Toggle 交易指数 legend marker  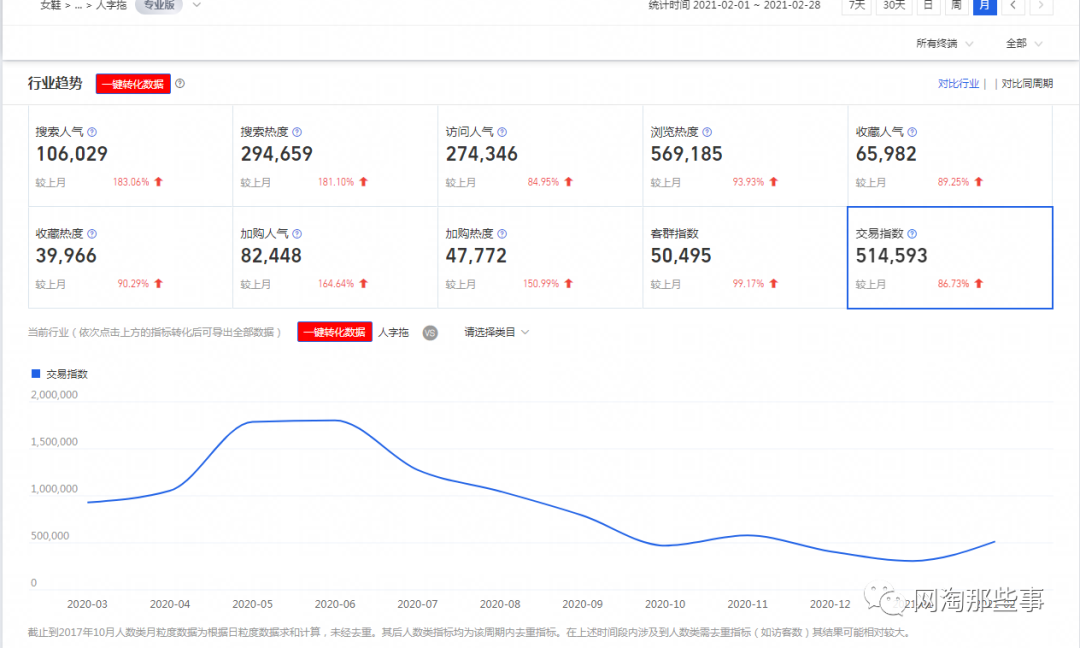tap(36, 374)
